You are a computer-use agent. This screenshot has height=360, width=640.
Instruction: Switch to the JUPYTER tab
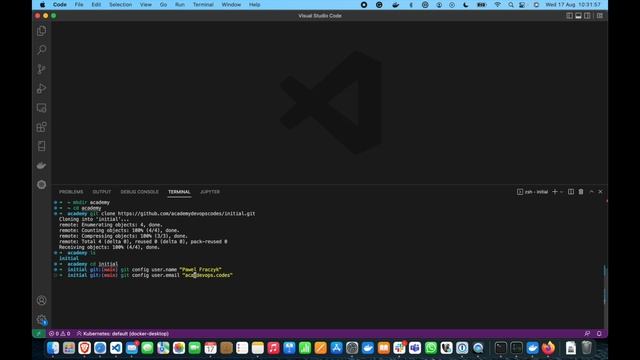[x=210, y=192]
